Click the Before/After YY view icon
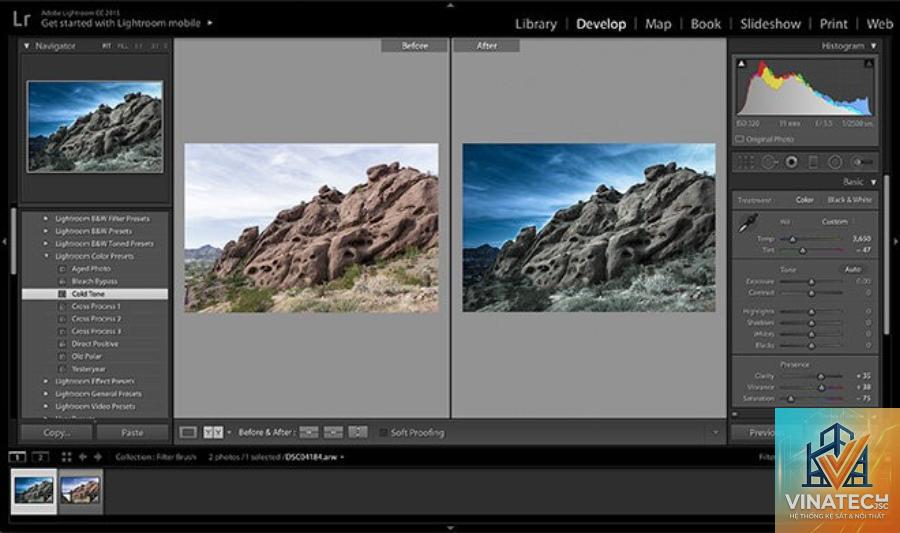Screen dimensions: 900x533 [x=213, y=432]
